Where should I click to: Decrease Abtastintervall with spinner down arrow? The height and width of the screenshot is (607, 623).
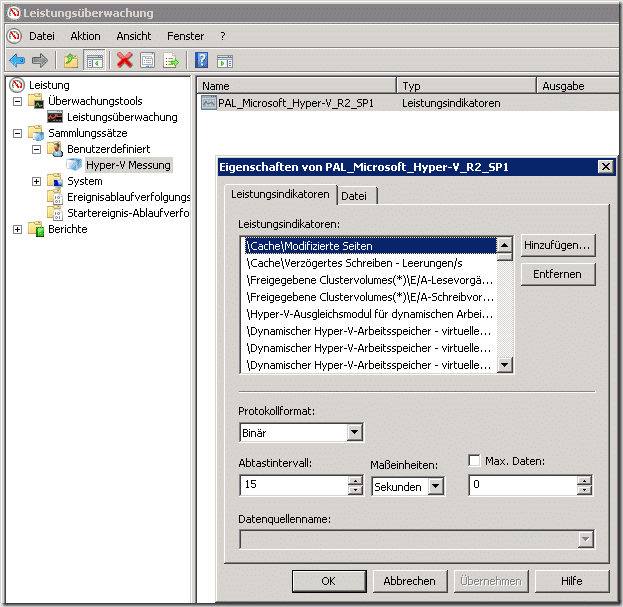tap(355, 490)
